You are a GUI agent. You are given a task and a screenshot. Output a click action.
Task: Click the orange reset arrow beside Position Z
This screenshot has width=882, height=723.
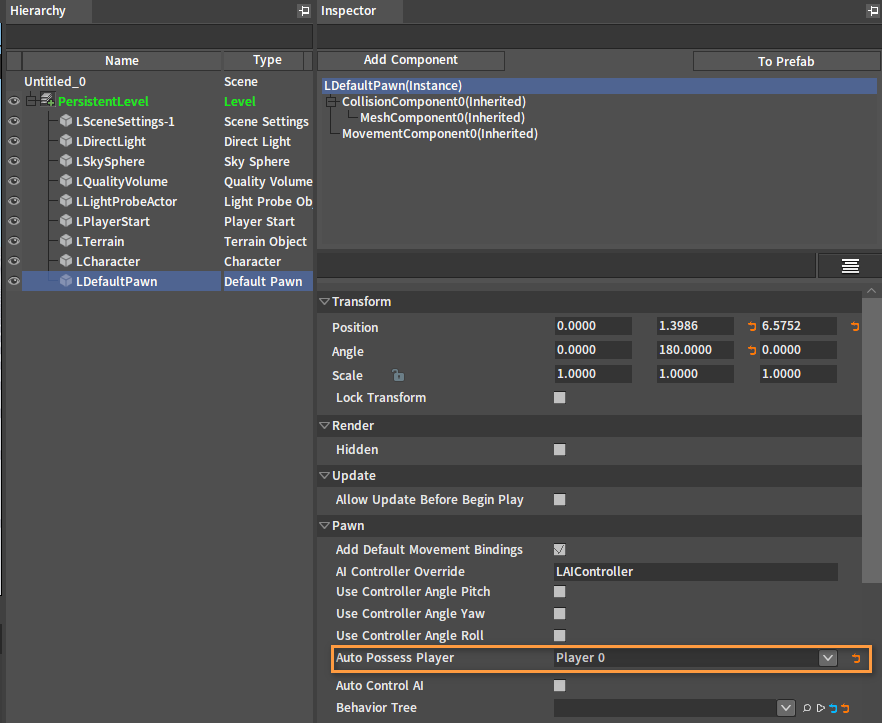click(855, 326)
